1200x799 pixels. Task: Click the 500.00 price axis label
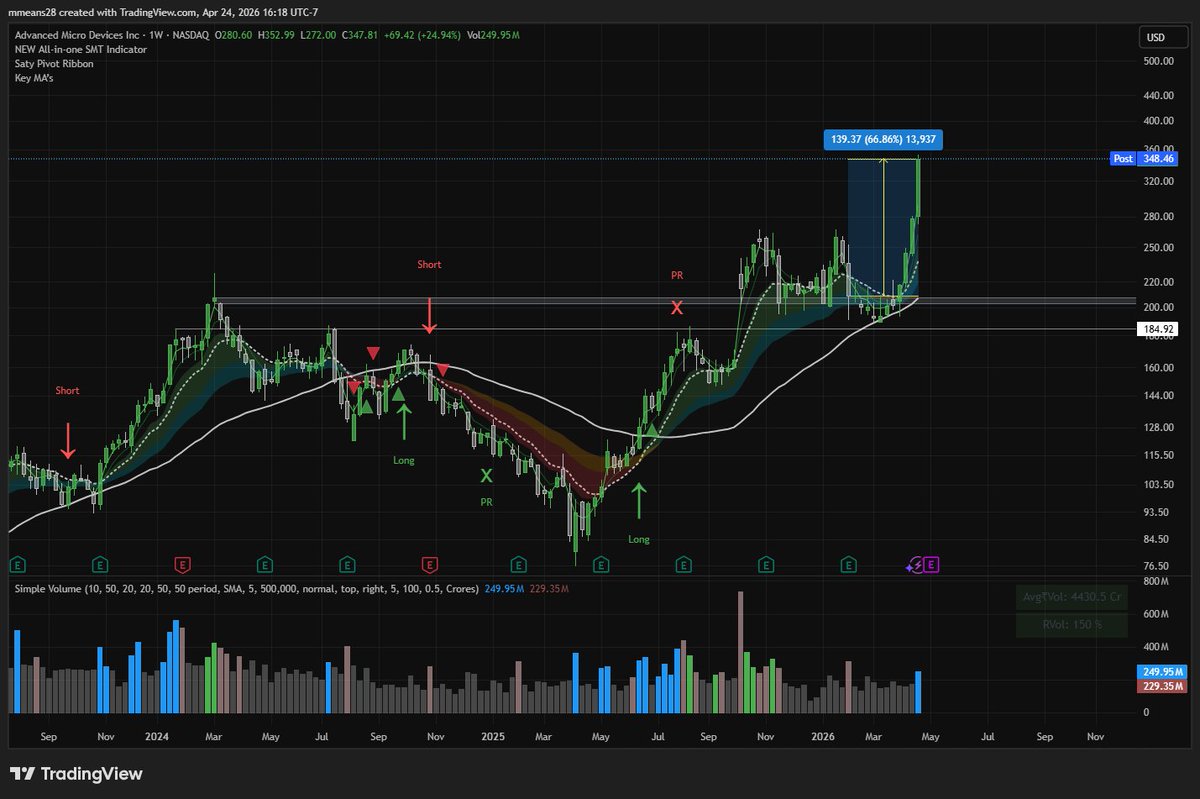(x=1158, y=61)
